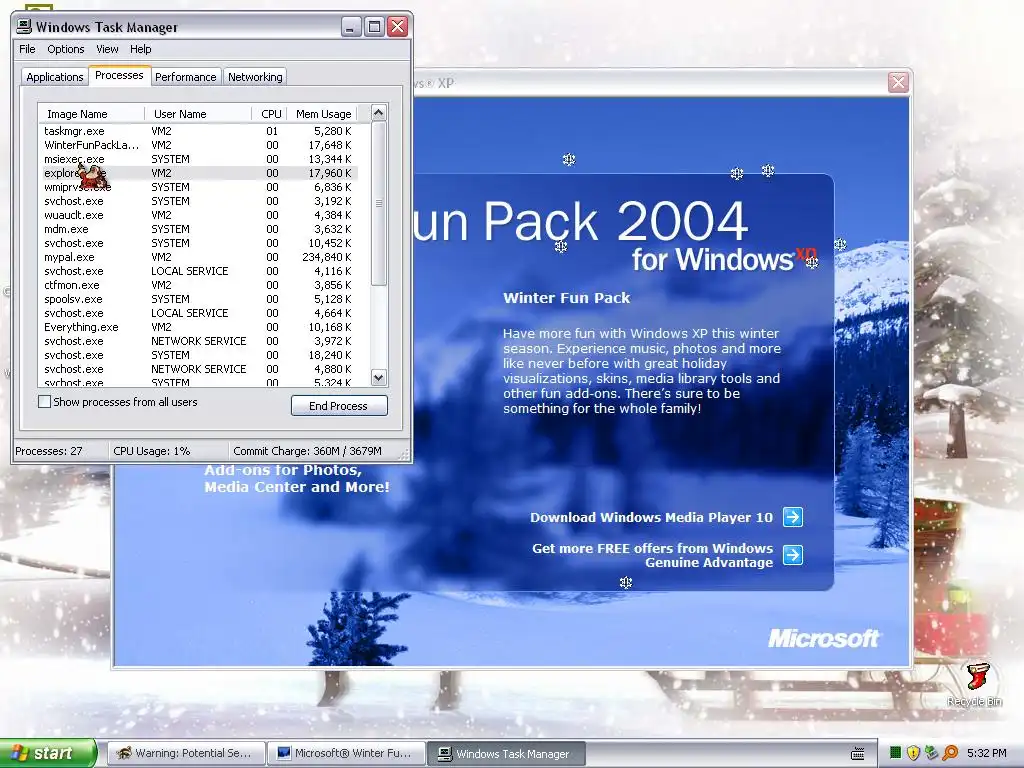Open the View menu in Task Manager
The image size is (1024, 768).
click(x=107, y=49)
